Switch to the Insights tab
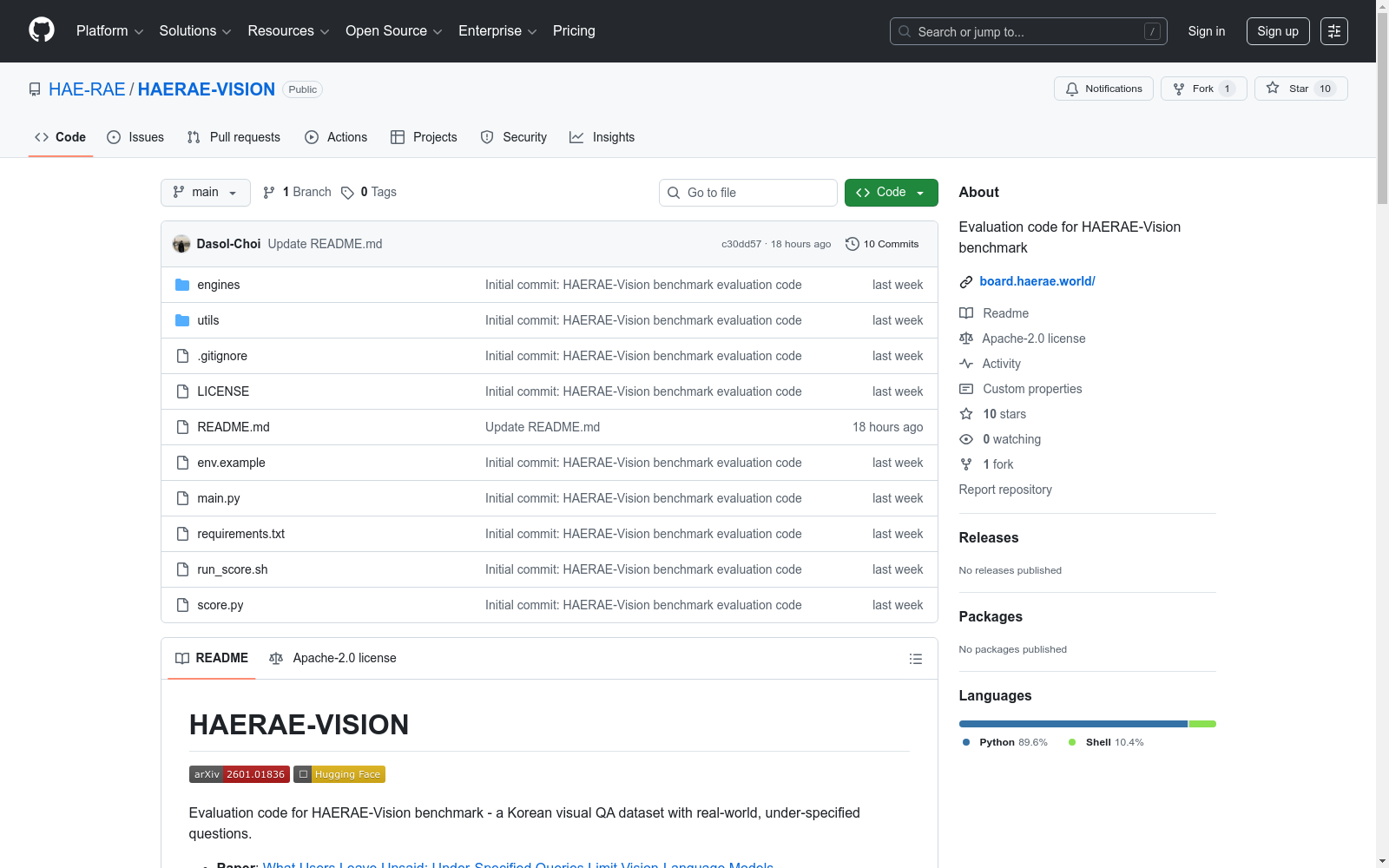Viewport: 1389px width, 868px height. click(602, 137)
